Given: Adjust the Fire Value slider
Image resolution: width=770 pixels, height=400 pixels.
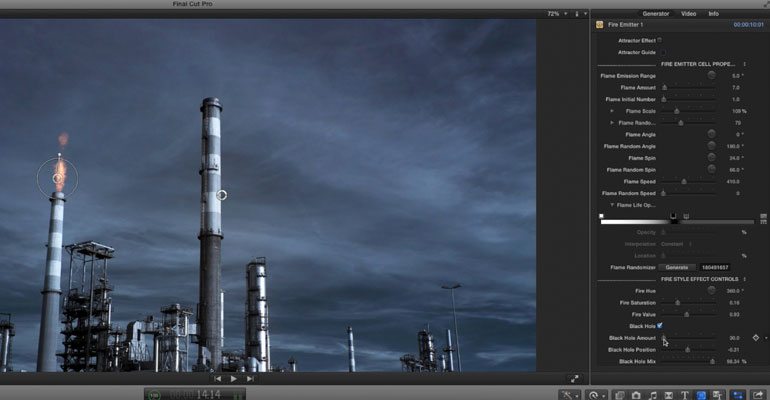Looking at the screenshot, I should [688, 314].
